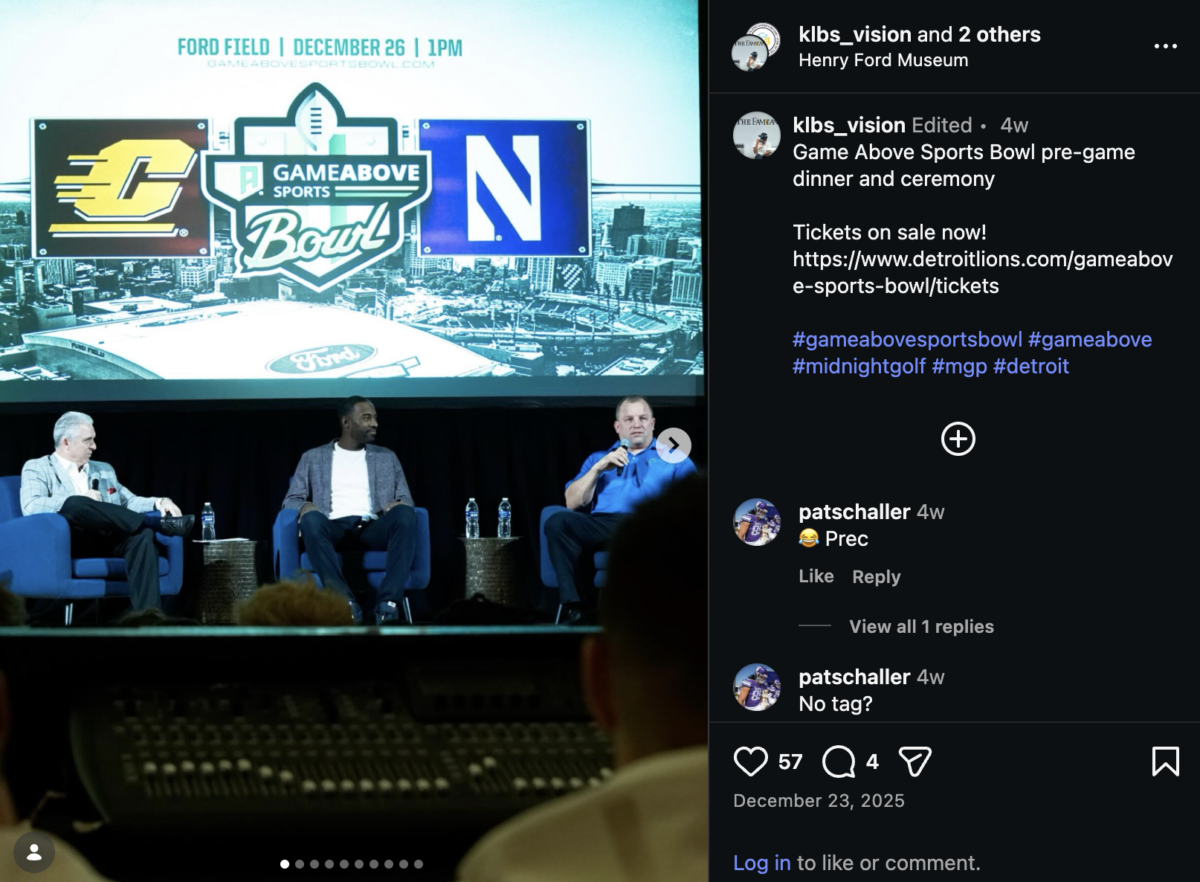Expand View all 1 replies
1200x882 pixels.
coord(921,627)
